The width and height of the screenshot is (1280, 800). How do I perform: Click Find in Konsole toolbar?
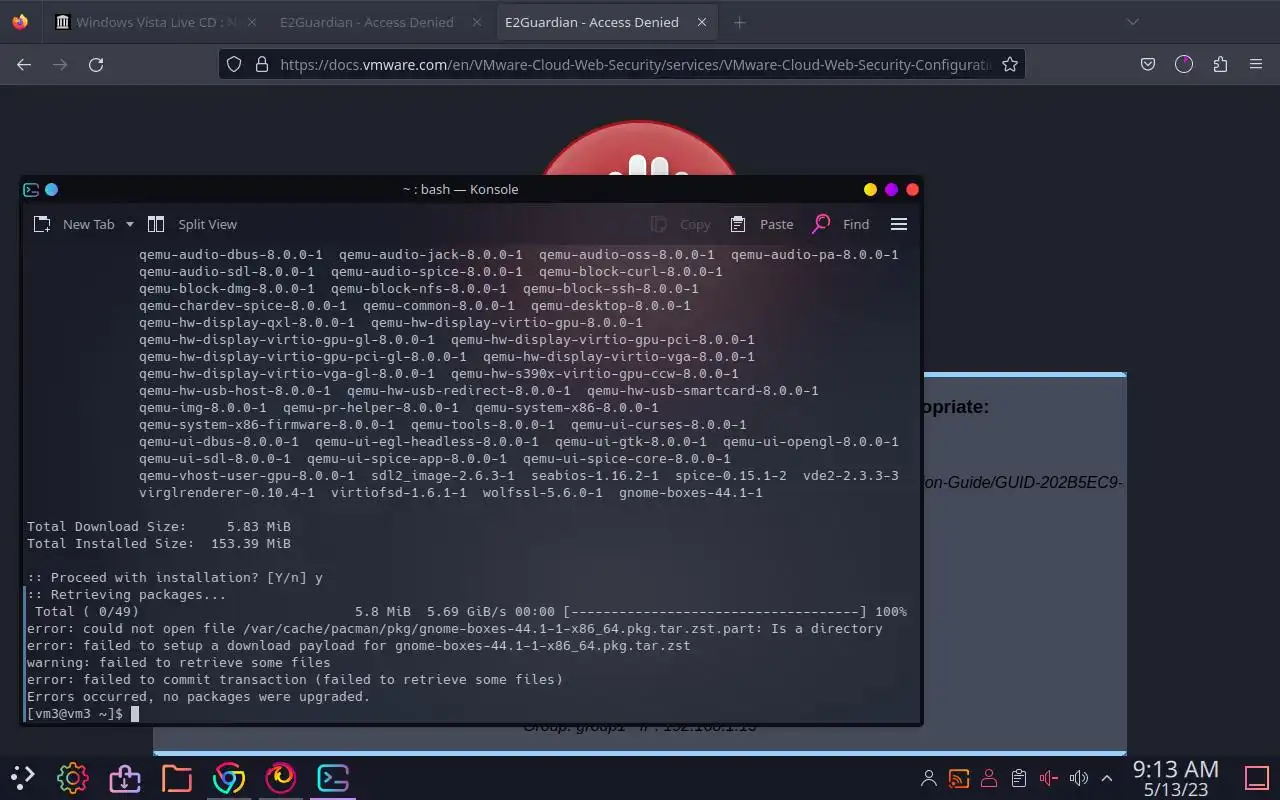tap(841, 224)
